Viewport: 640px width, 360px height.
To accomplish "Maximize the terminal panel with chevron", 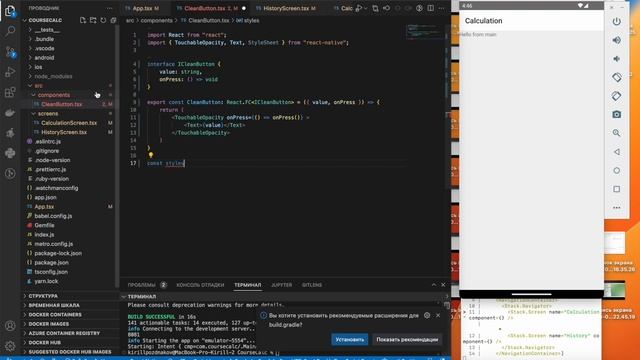I will (433, 284).
